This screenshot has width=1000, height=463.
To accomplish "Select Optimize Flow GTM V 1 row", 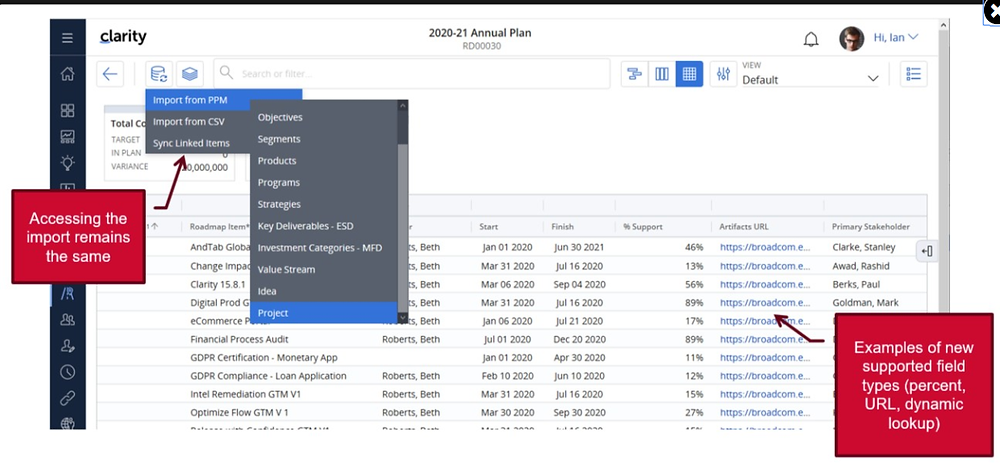I will click(511, 413).
